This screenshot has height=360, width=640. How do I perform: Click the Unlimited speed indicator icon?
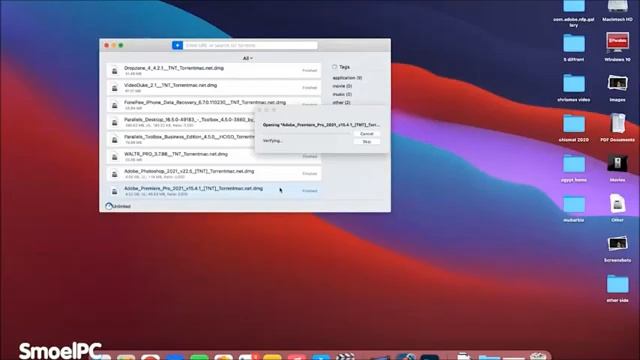pyautogui.click(x=109, y=206)
